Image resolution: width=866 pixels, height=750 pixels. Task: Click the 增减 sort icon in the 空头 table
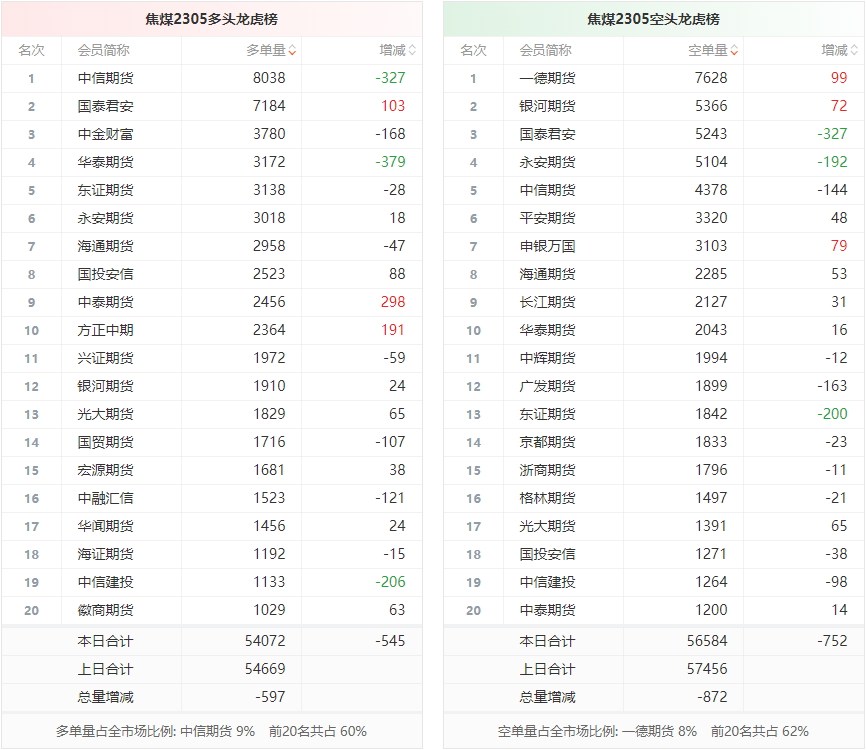click(854, 50)
